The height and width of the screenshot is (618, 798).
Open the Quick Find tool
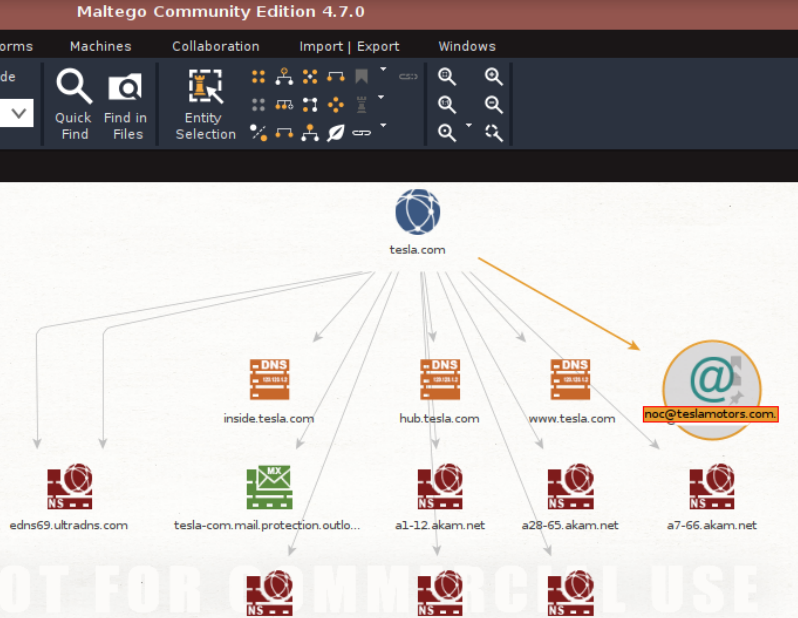[74, 104]
